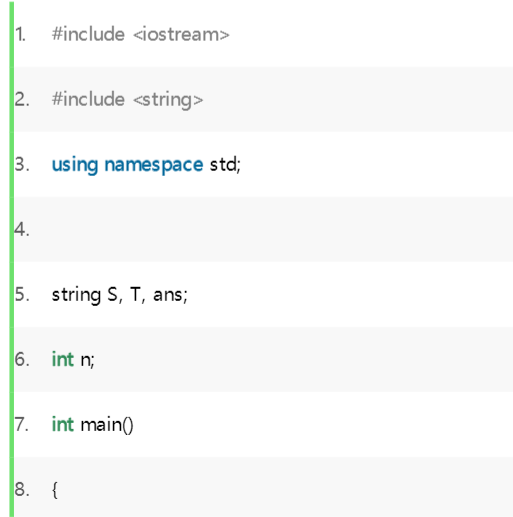This screenshot has width=513, height=517.
Task: Click 'std;' on line 3
Action: (x=225, y=164)
